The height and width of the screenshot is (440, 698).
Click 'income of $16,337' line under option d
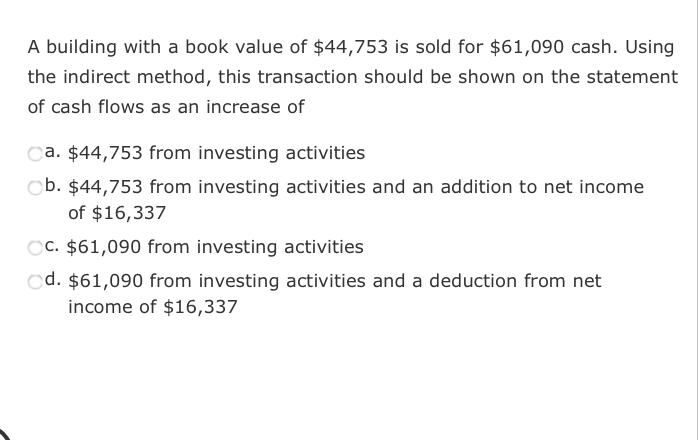(x=152, y=307)
